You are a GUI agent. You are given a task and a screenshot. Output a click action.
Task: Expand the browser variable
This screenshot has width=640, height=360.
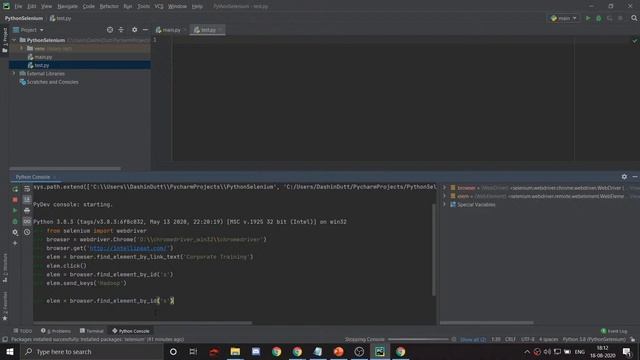tap(444, 188)
